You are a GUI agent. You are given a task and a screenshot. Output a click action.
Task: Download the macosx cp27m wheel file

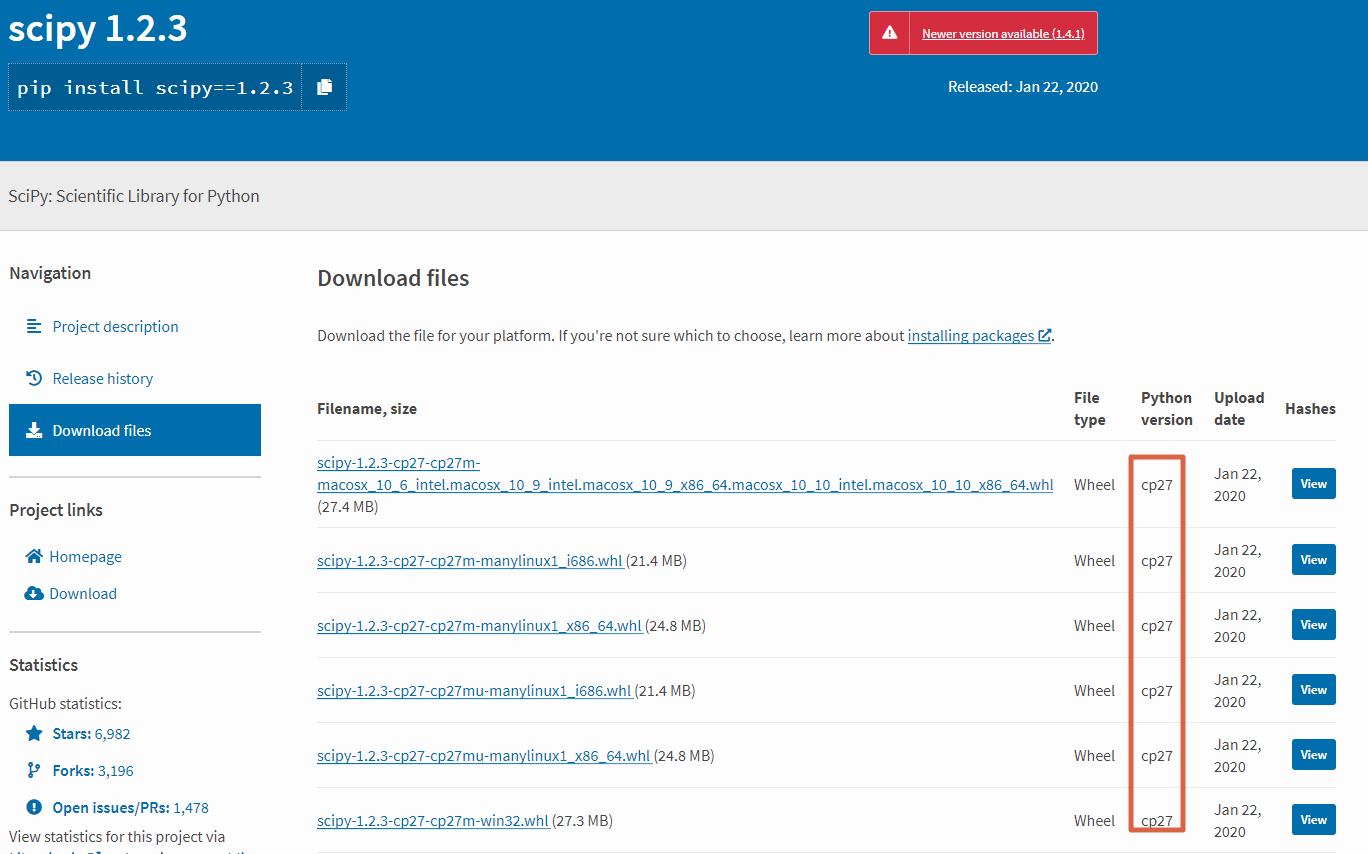685,474
